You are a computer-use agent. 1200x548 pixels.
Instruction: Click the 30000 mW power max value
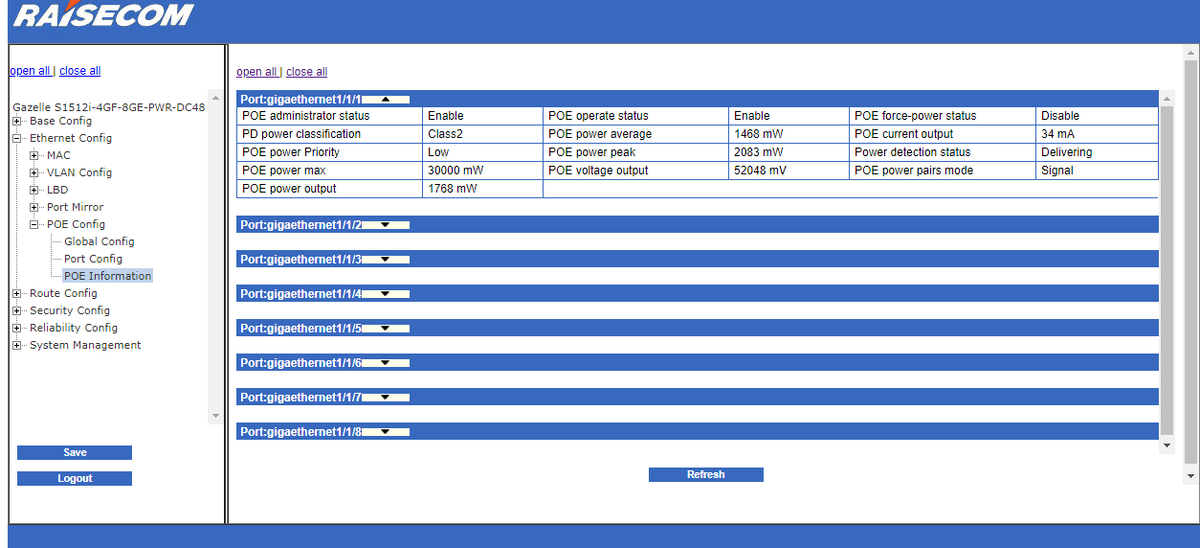(x=455, y=171)
